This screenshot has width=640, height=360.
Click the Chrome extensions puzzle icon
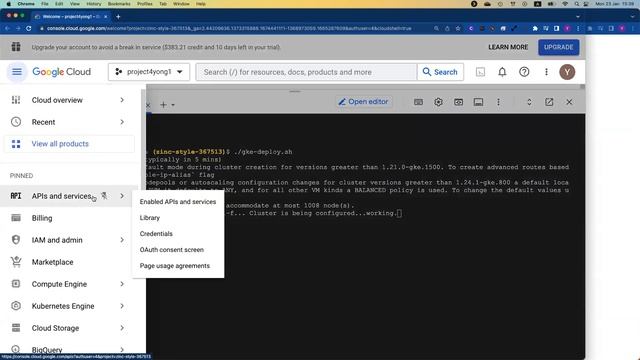pyautogui.click(x=535, y=29)
